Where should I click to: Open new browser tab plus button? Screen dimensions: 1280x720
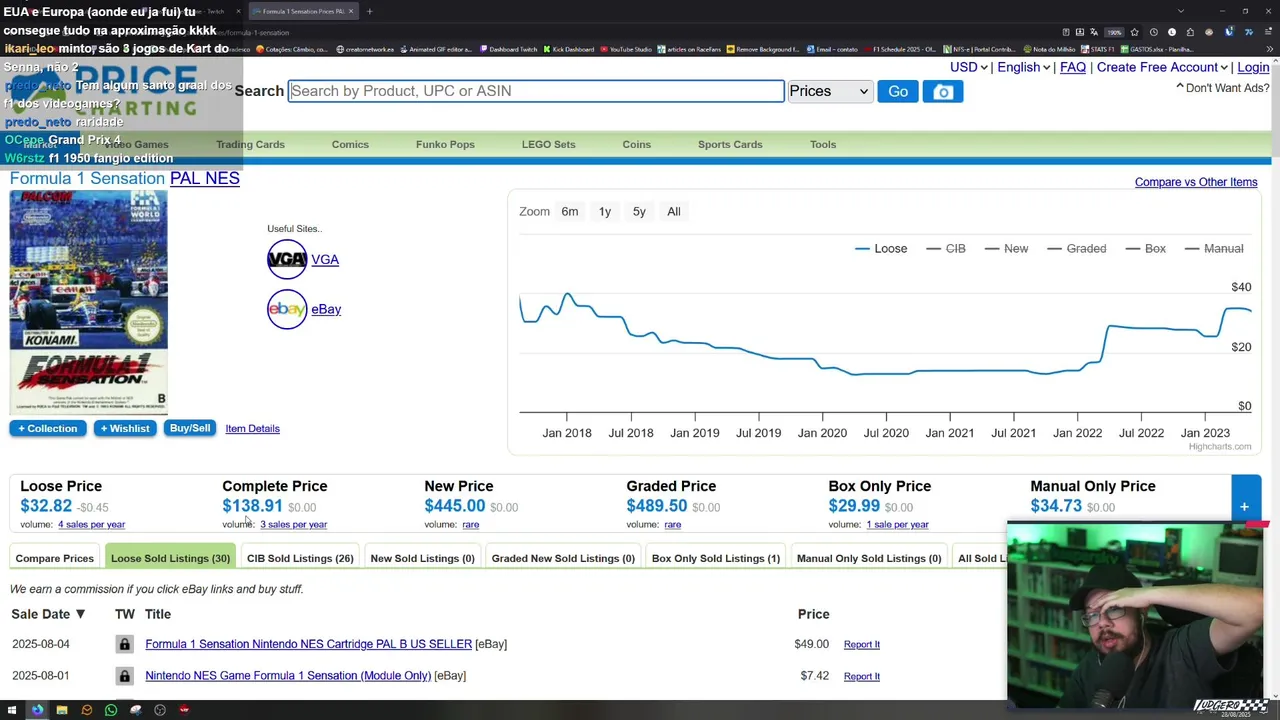[369, 11]
